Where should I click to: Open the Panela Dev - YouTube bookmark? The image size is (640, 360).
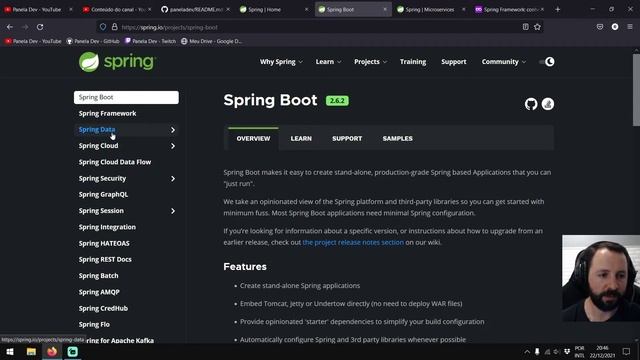point(33,41)
